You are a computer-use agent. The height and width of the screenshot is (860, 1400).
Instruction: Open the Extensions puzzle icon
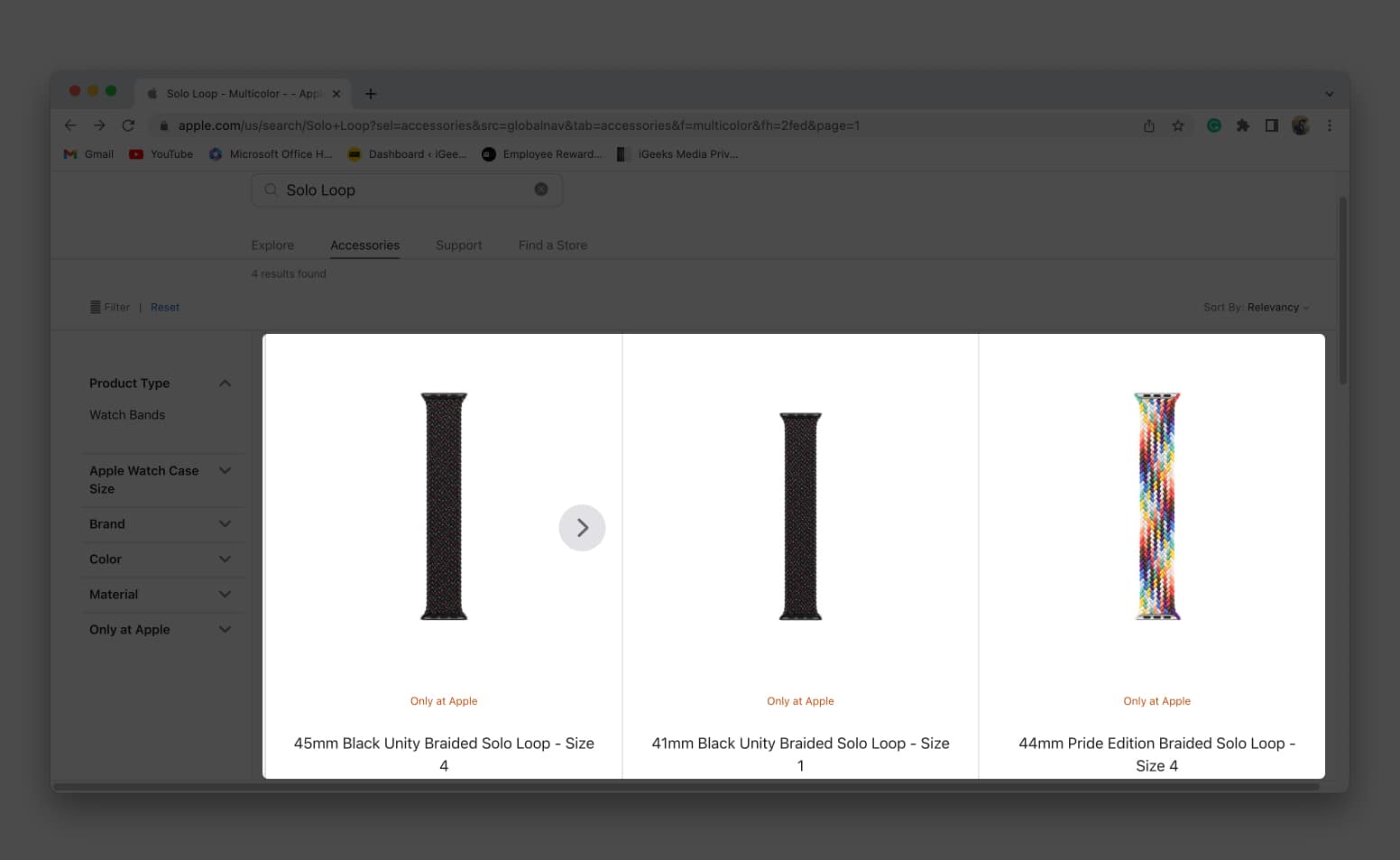point(1243,125)
